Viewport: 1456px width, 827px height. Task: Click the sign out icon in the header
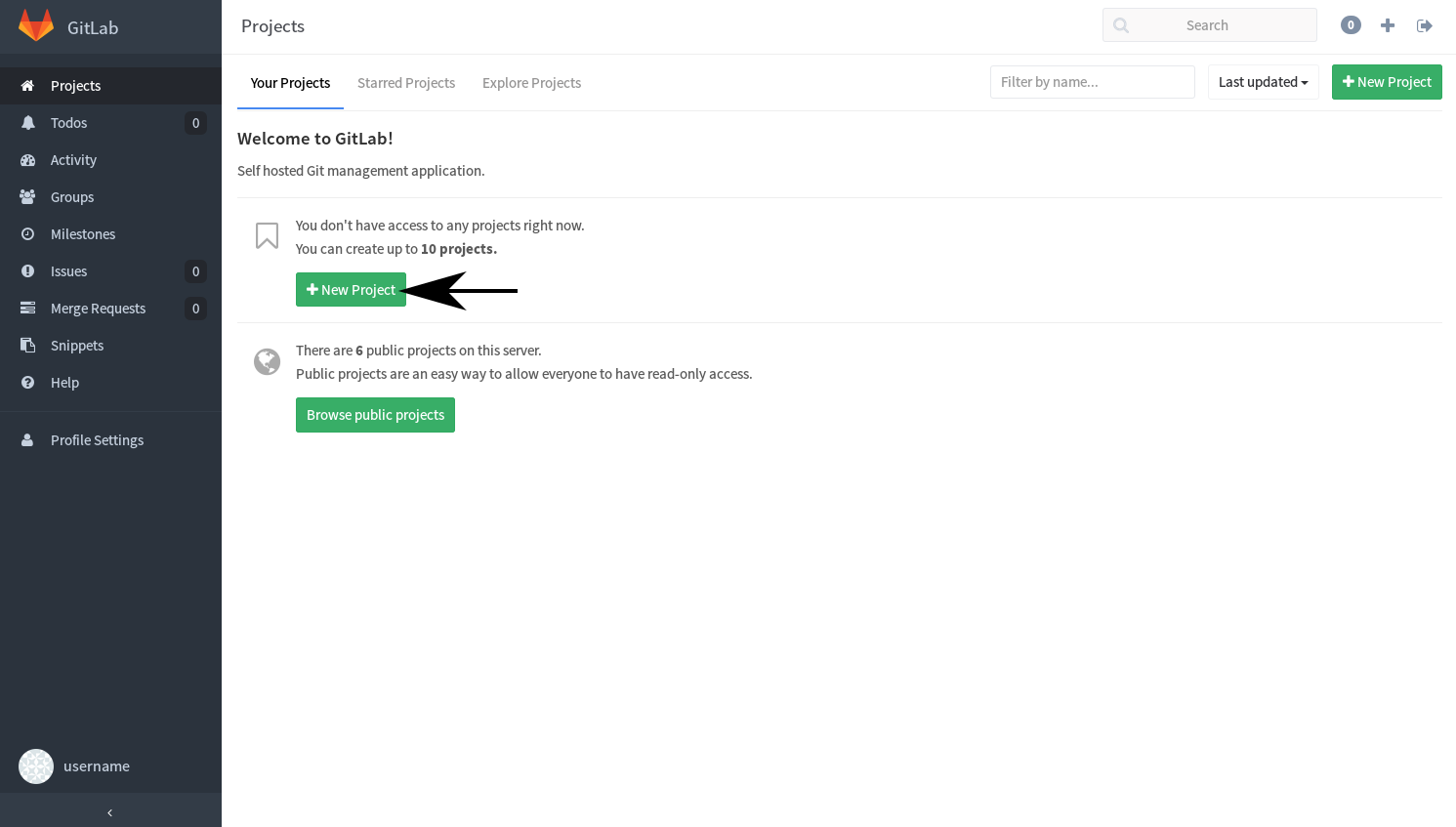coord(1425,25)
